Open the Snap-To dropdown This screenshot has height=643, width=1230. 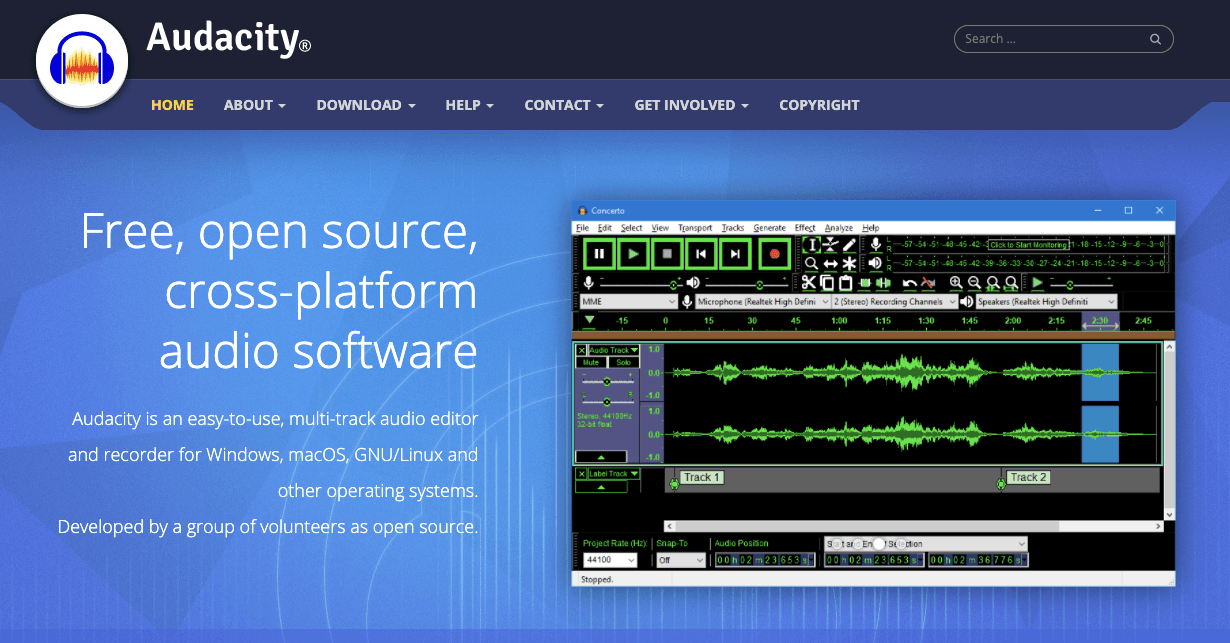coord(680,559)
